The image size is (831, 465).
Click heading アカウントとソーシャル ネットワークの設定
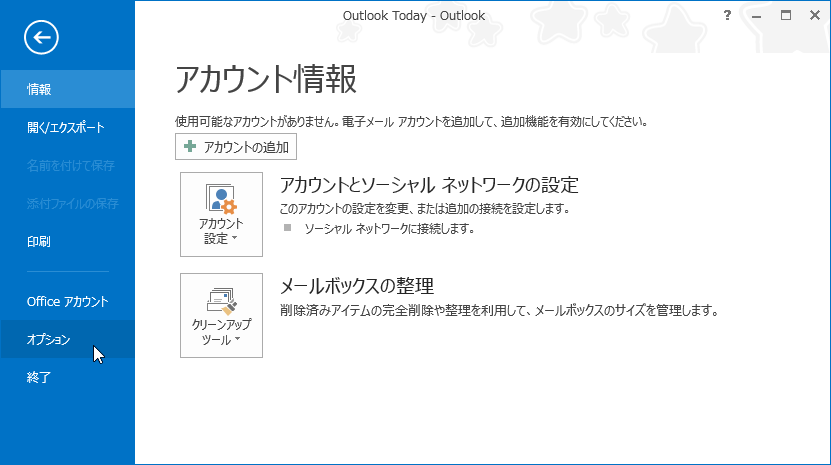(x=429, y=185)
